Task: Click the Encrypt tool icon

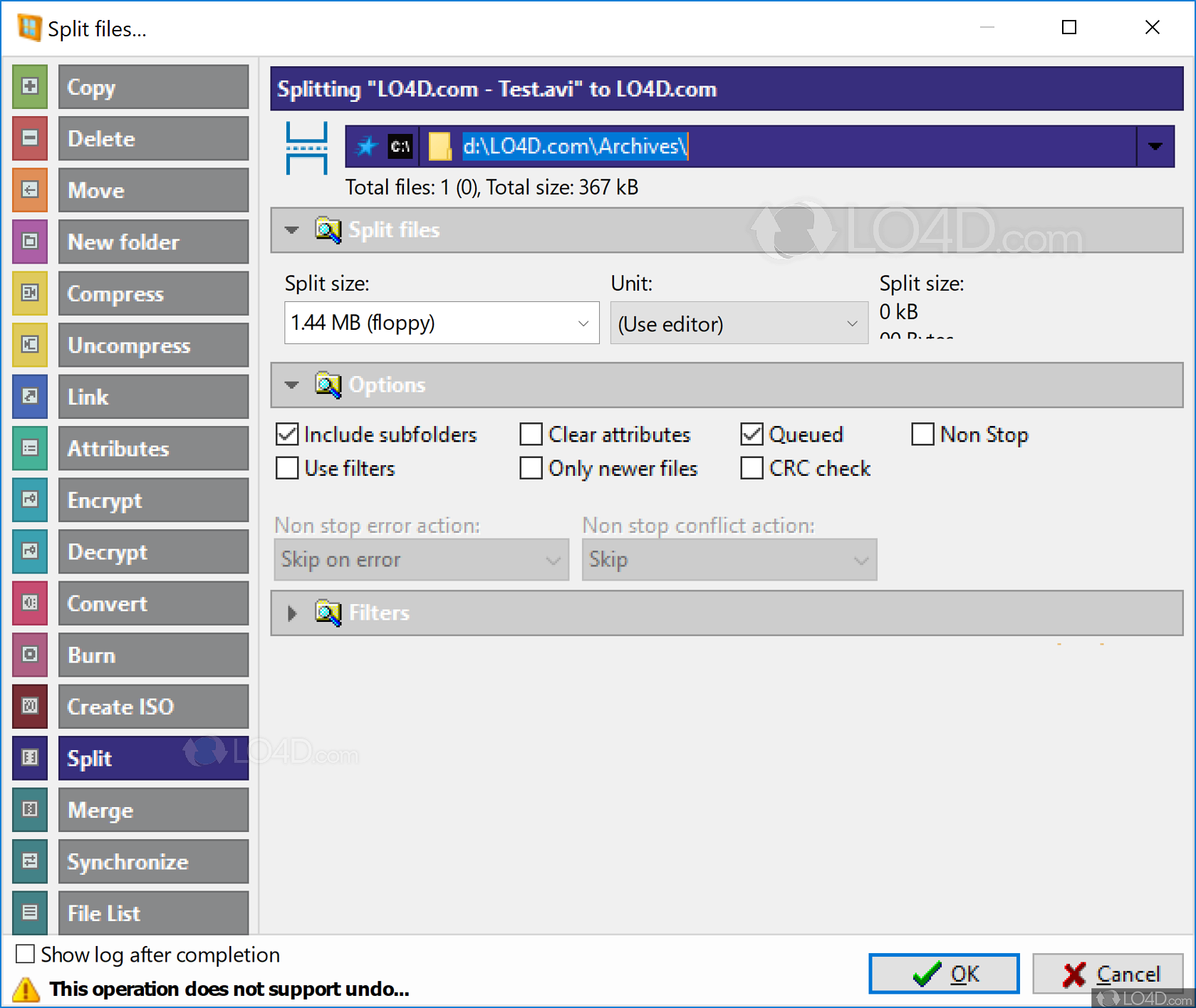Action: pyautogui.click(x=29, y=500)
